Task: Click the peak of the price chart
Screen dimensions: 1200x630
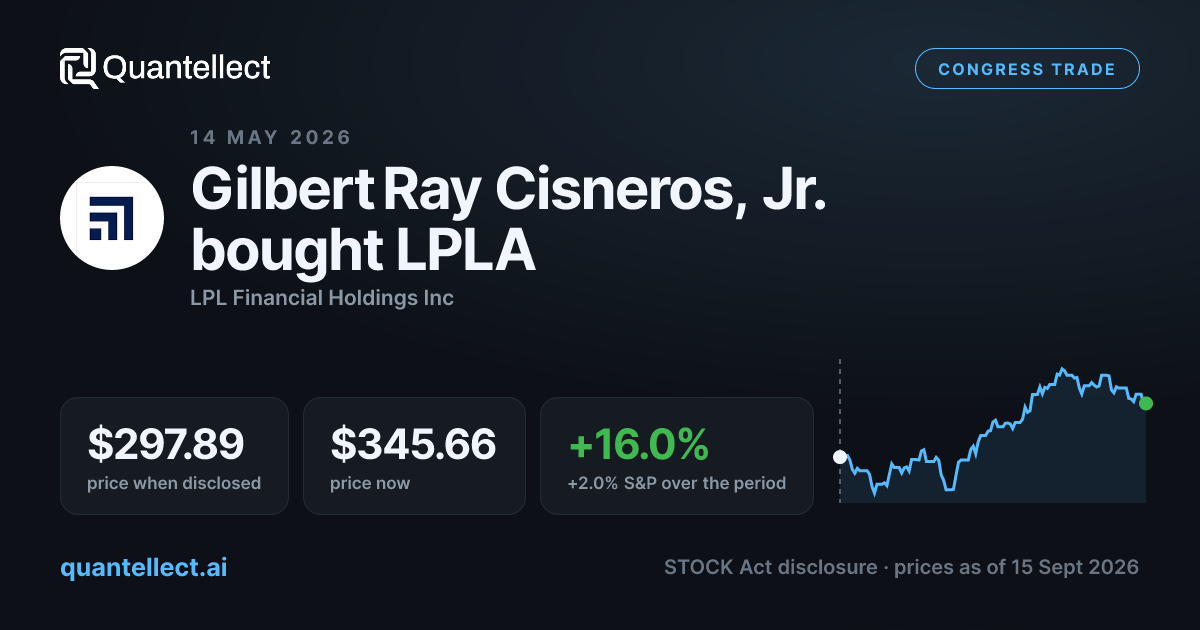Action: 1062,369
